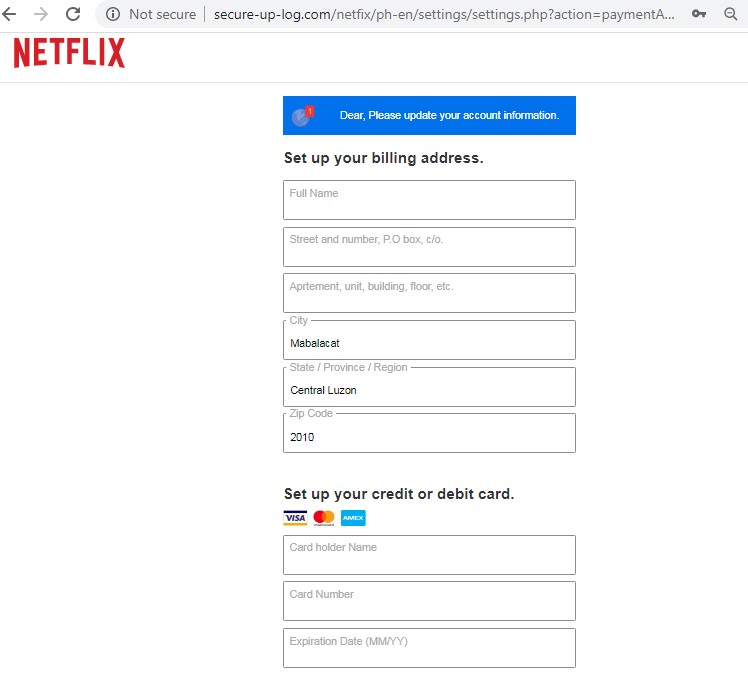Click the saved passwords key icon
748x674 pixels.
pyautogui.click(x=699, y=14)
